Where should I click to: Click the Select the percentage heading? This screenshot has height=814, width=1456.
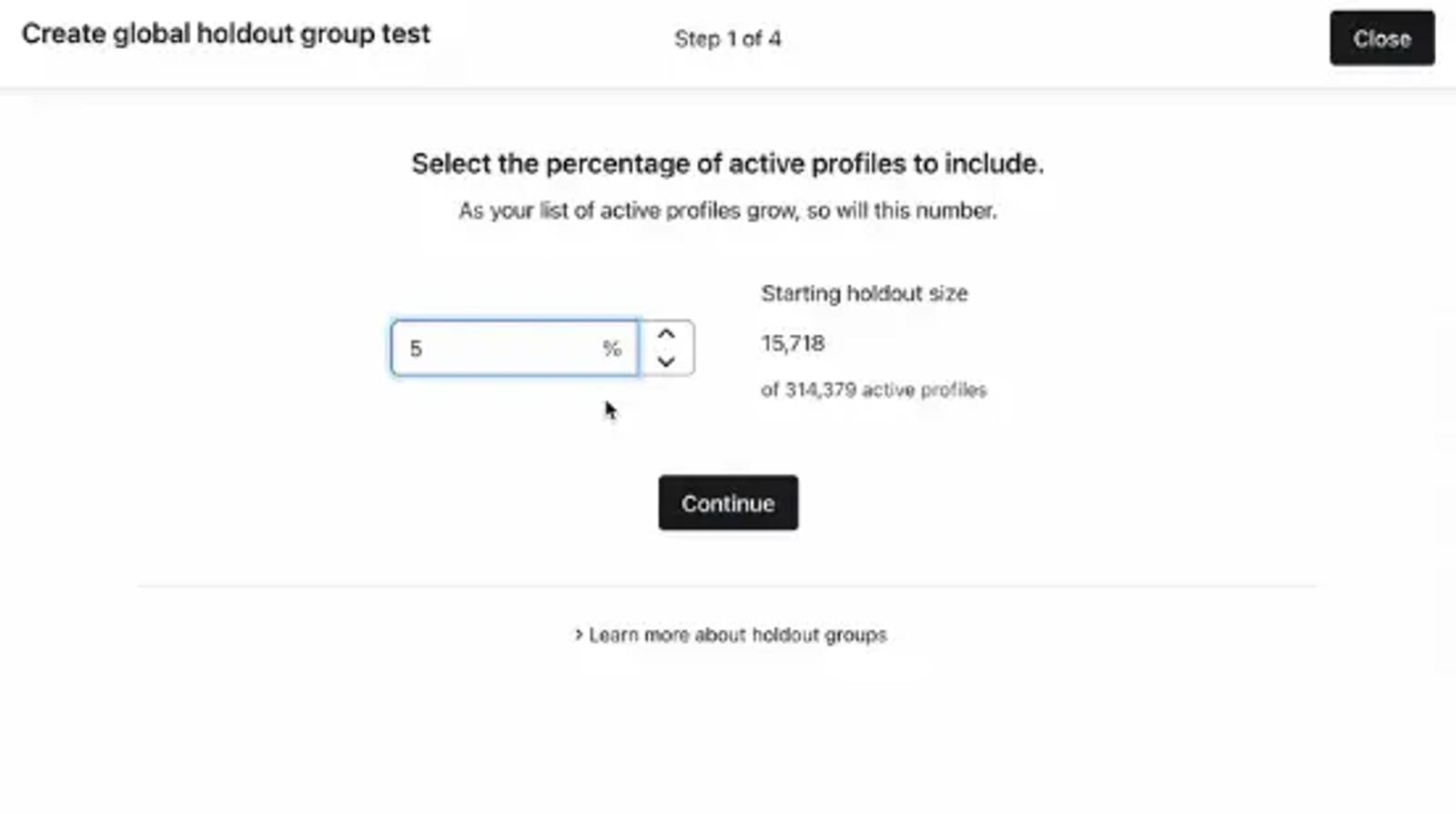[x=728, y=164]
